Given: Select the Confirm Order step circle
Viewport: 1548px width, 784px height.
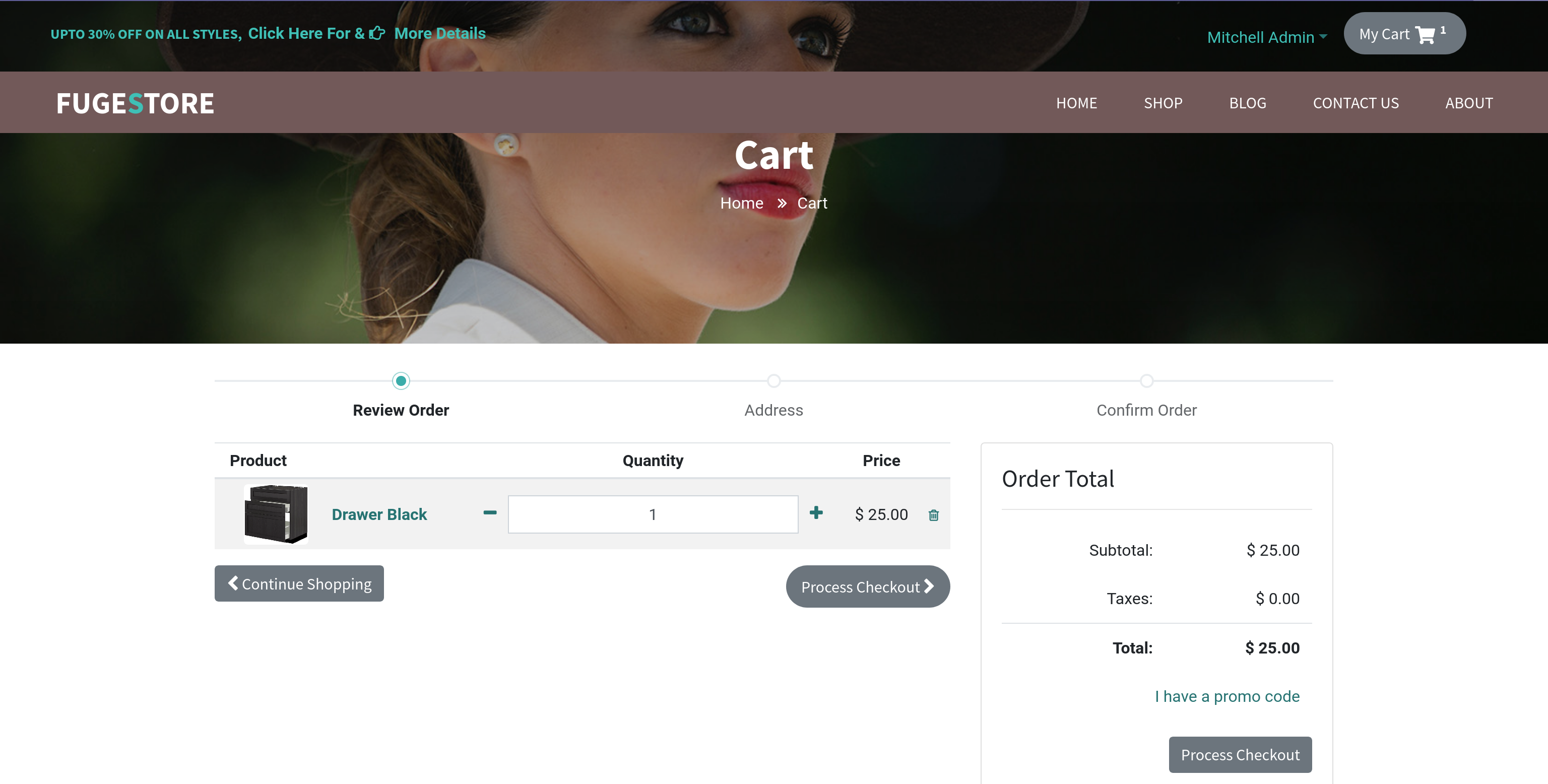Looking at the screenshot, I should 1146,381.
